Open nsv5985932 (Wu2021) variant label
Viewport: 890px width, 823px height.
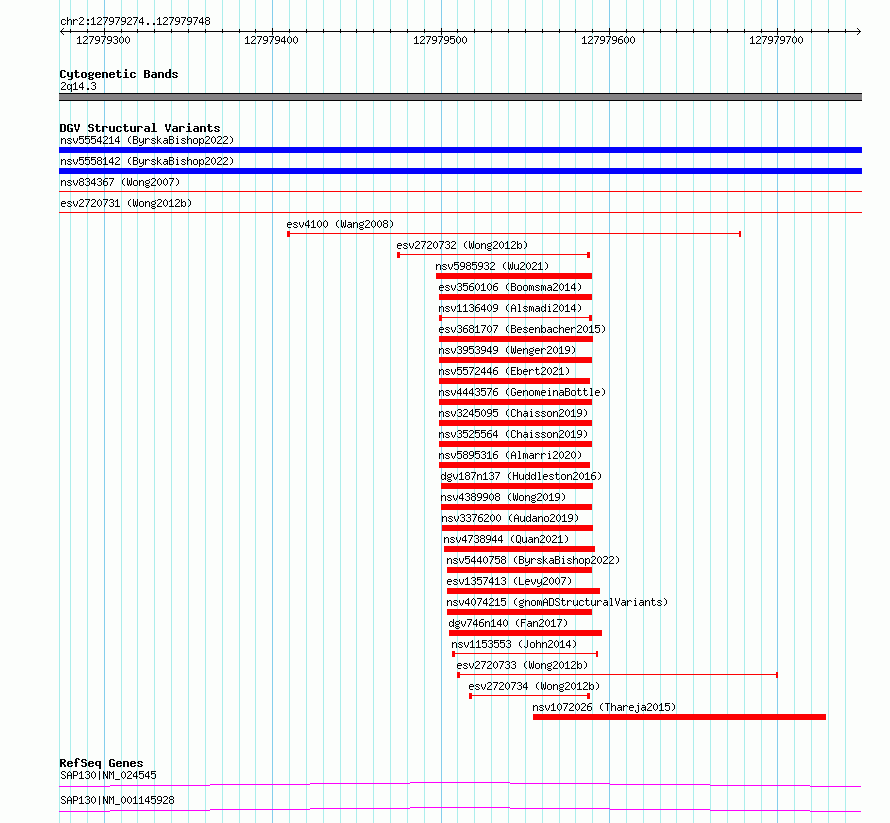492,266
